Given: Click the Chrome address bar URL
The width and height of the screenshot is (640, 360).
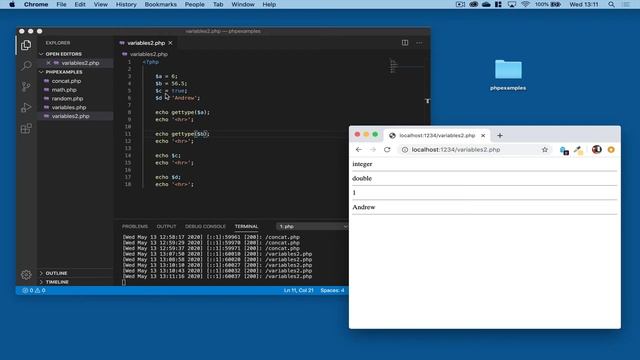Looking at the screenshot, I should coord(456,149).
